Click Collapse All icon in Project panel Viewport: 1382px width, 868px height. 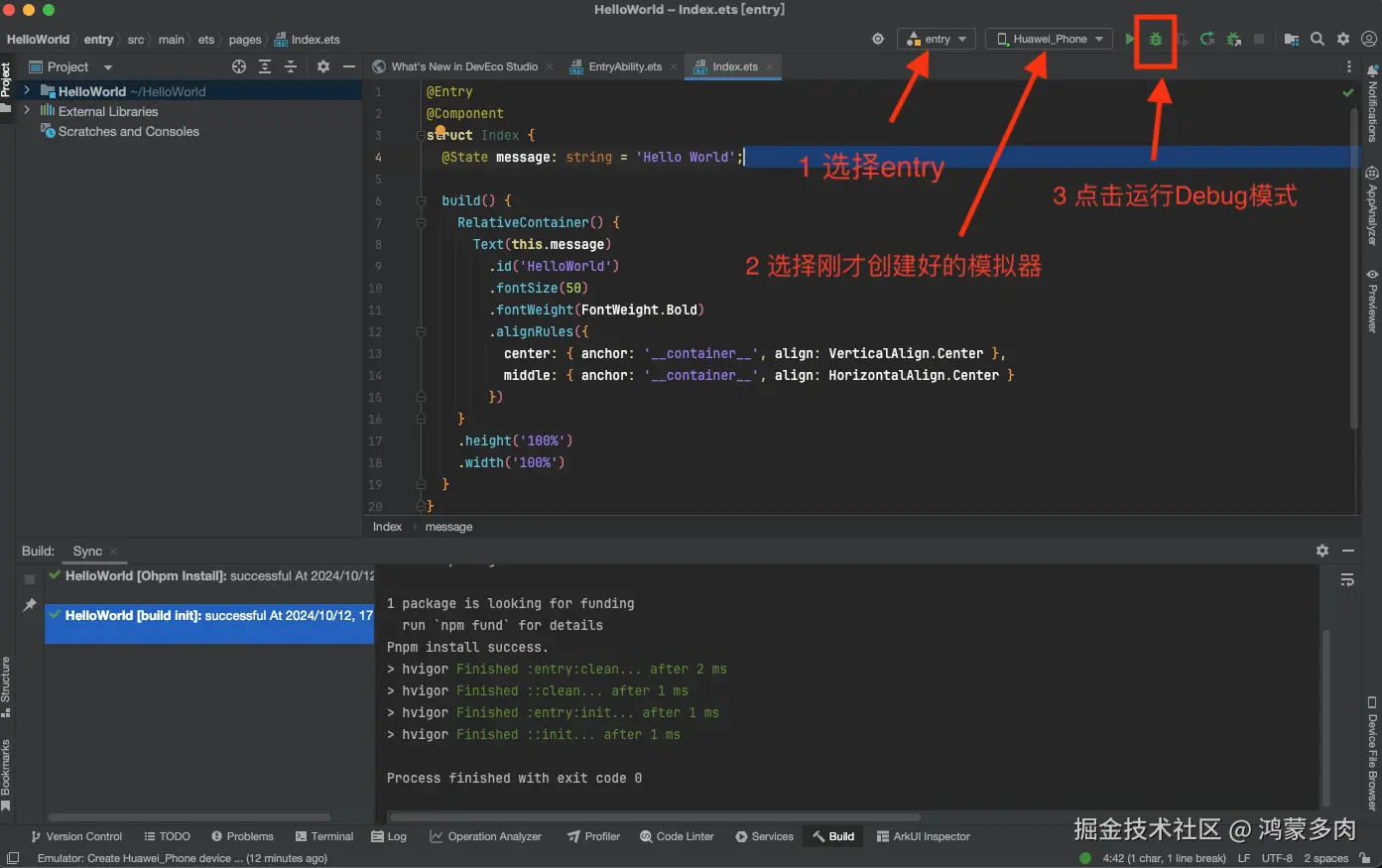(x=291, y=66)
